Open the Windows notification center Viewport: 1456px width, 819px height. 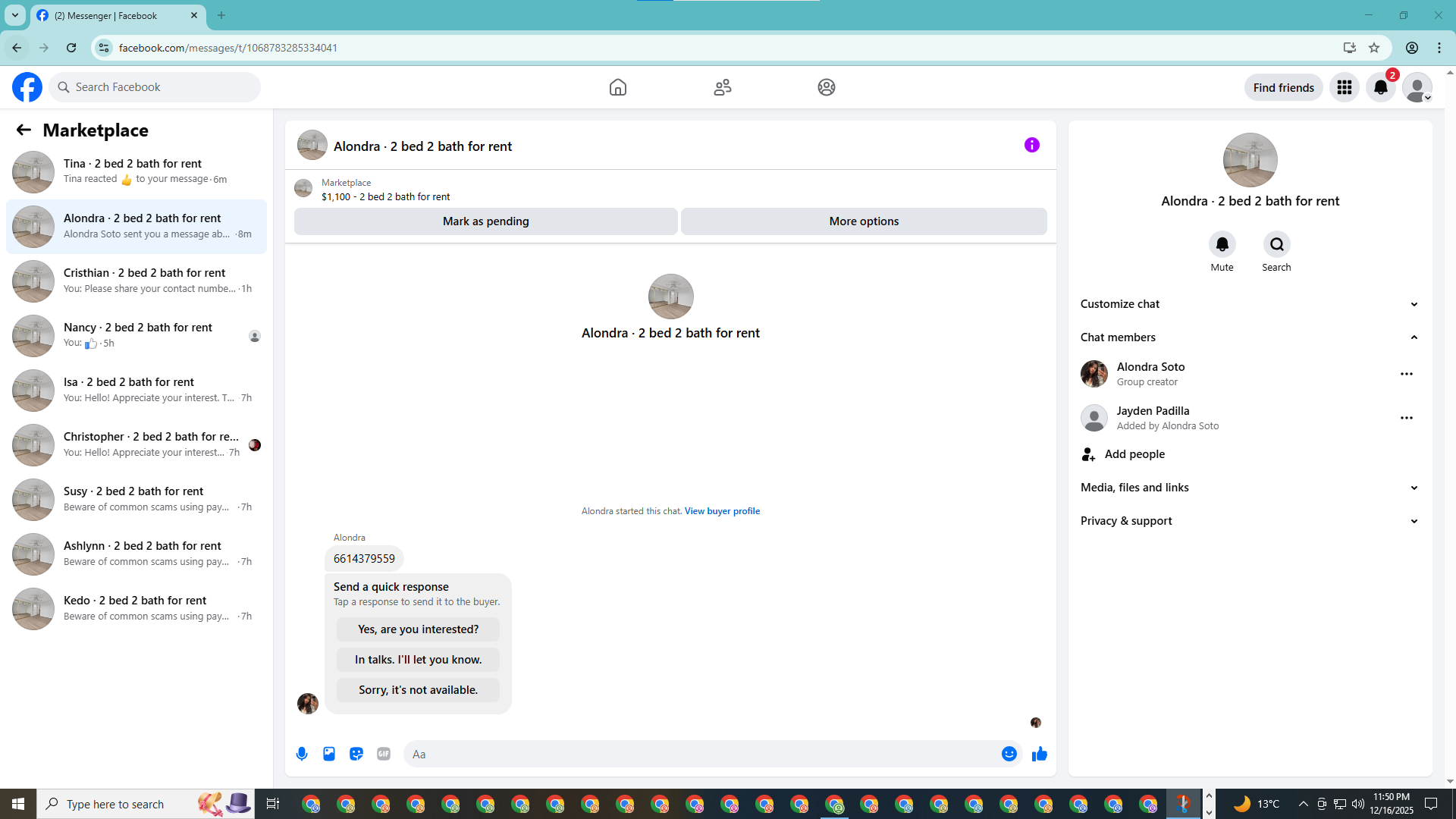(x=1432, y=804)
